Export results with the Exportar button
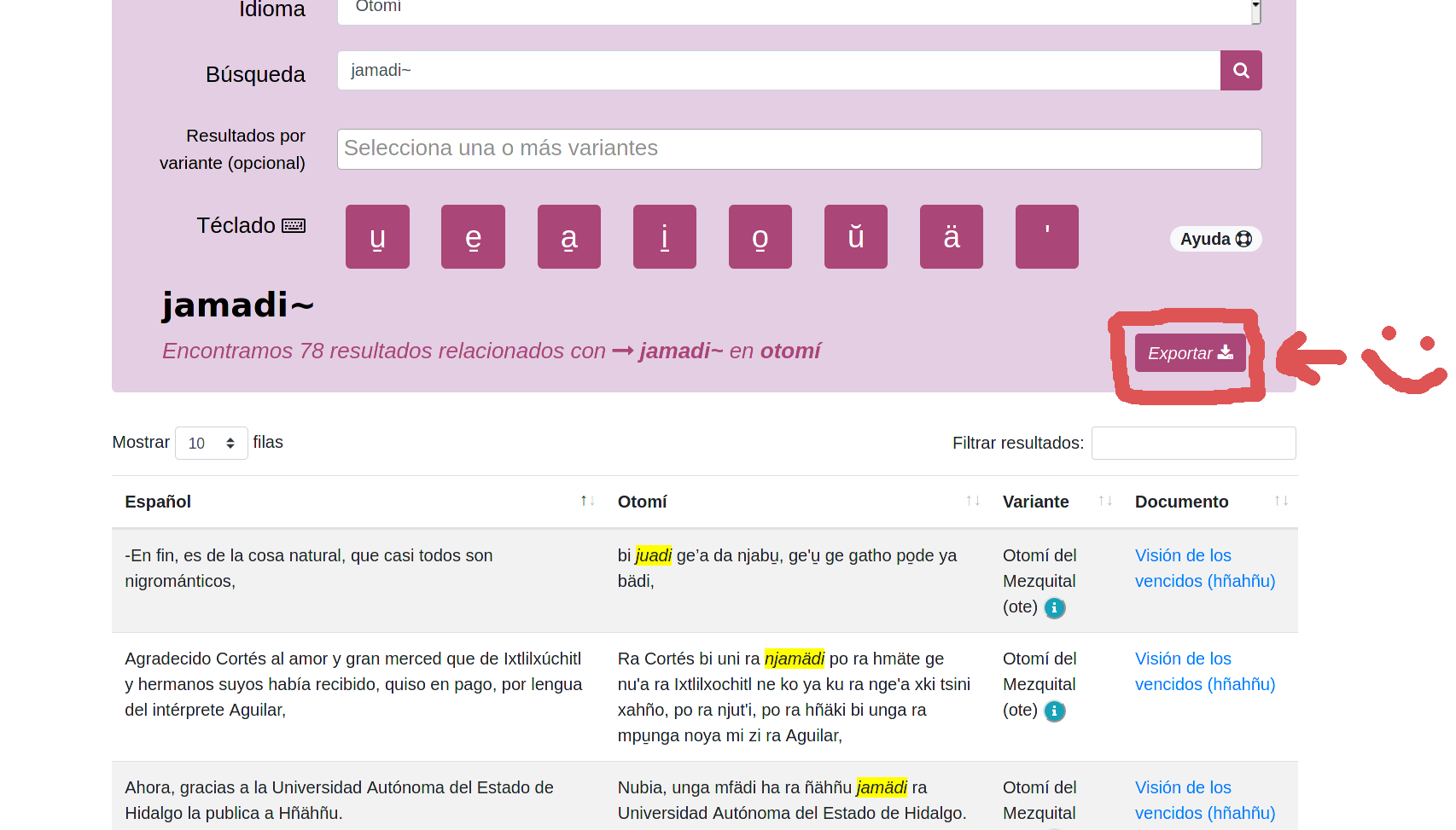 (x=1190, y=353)
